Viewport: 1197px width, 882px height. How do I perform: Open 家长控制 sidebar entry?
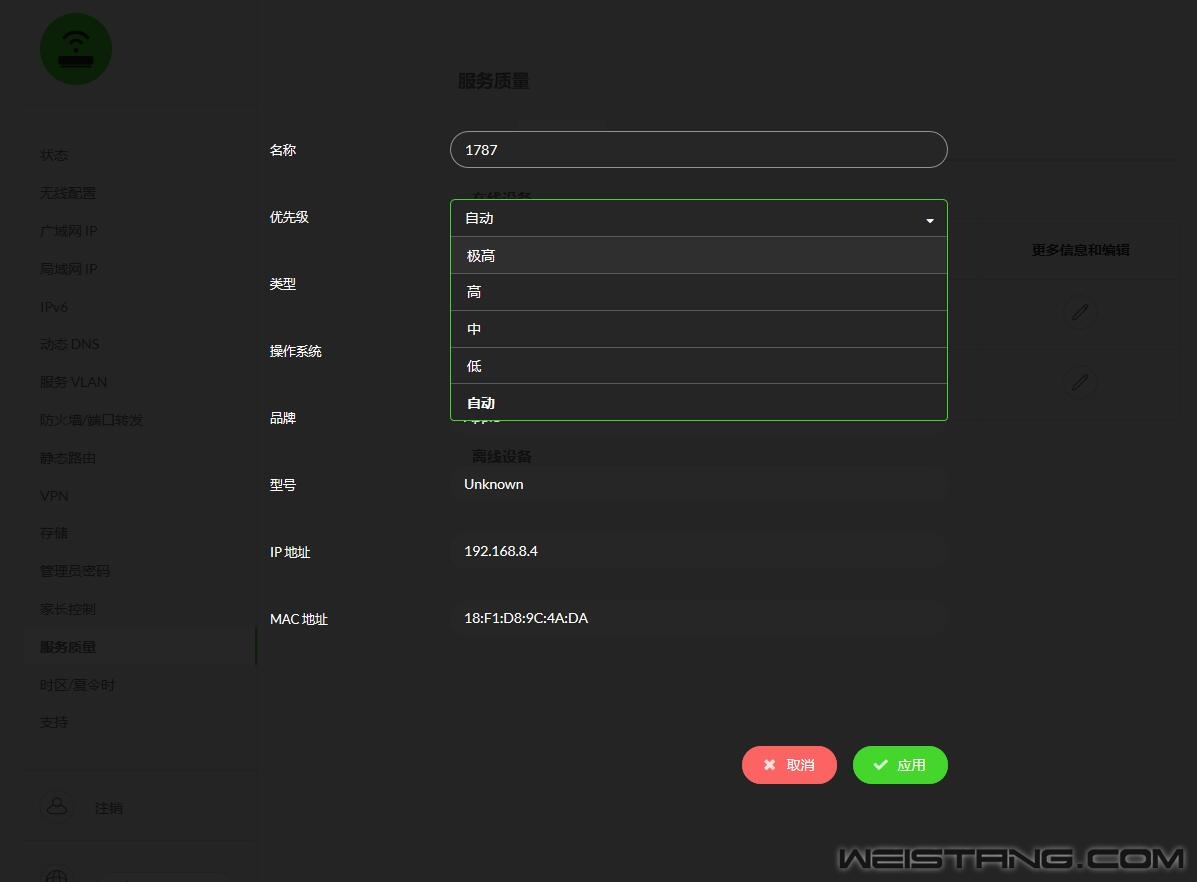coord(68,609)
